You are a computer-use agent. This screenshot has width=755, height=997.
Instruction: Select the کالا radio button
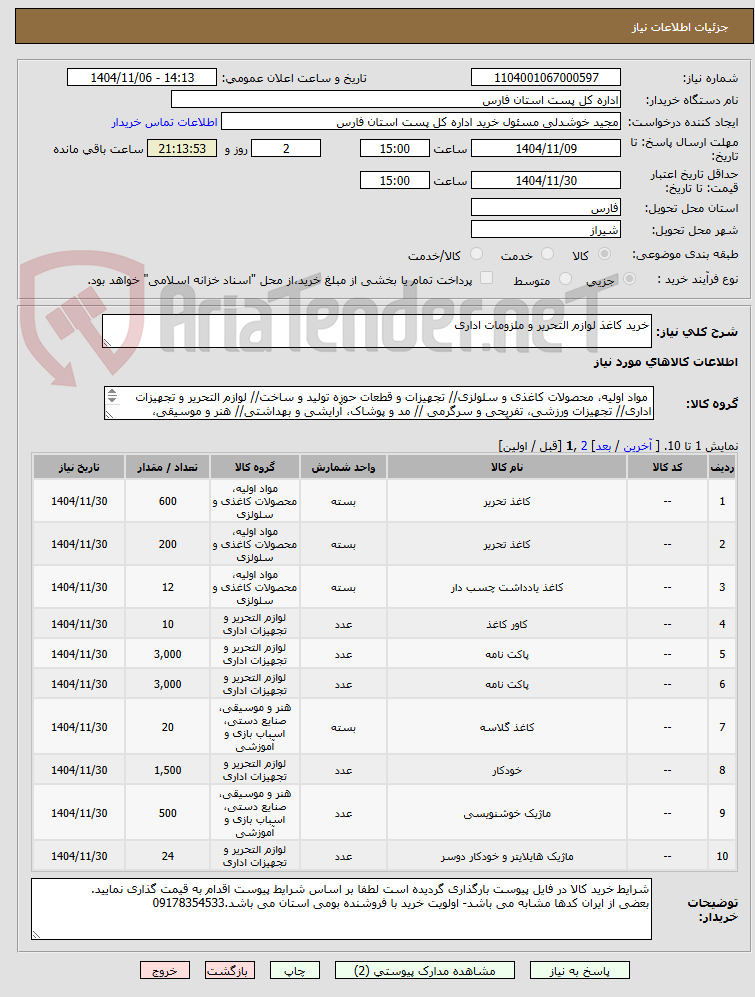point(604,254)
